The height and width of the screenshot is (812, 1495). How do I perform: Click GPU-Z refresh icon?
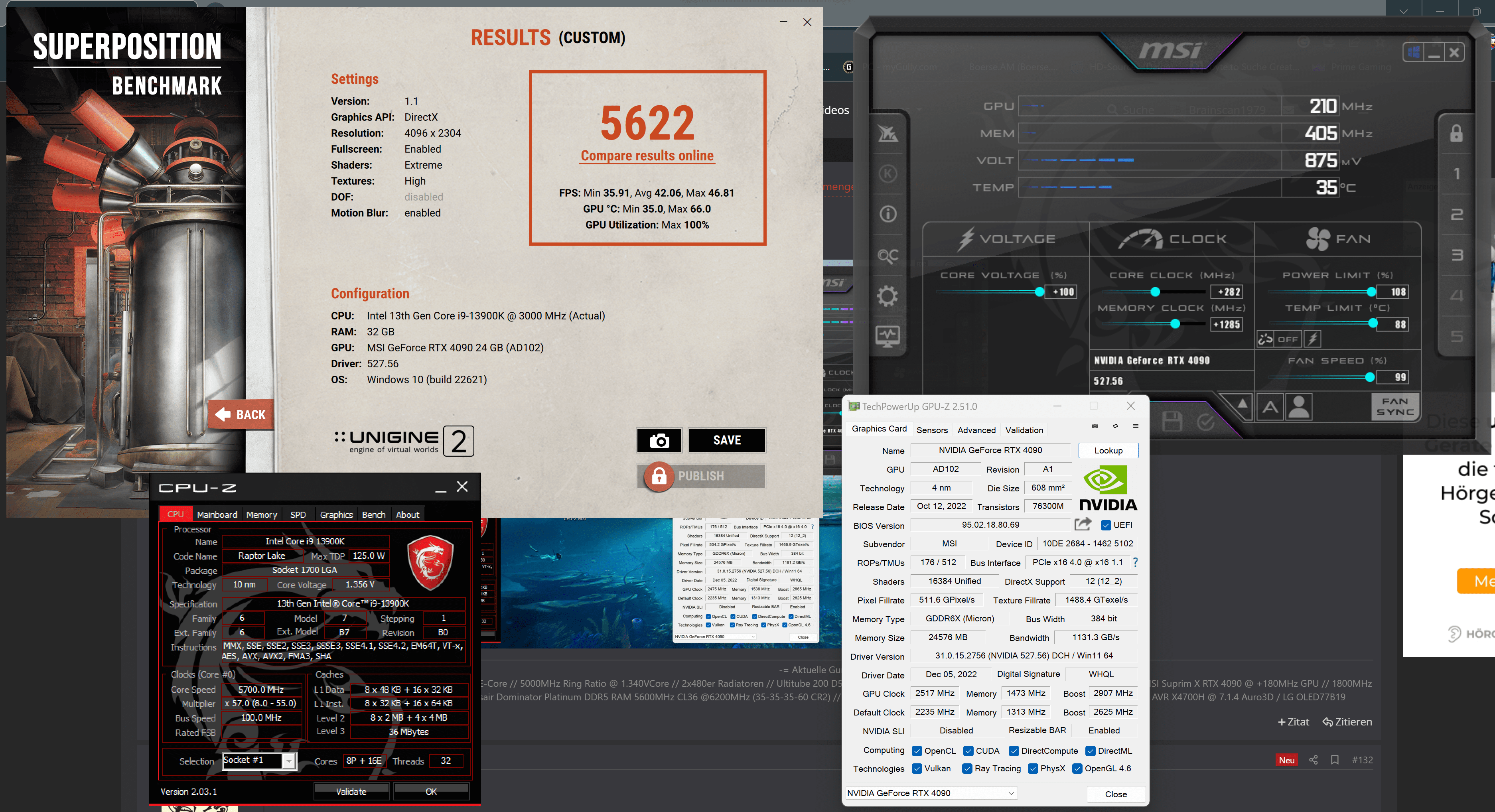pyautogui.click(x=1115, y=426)
